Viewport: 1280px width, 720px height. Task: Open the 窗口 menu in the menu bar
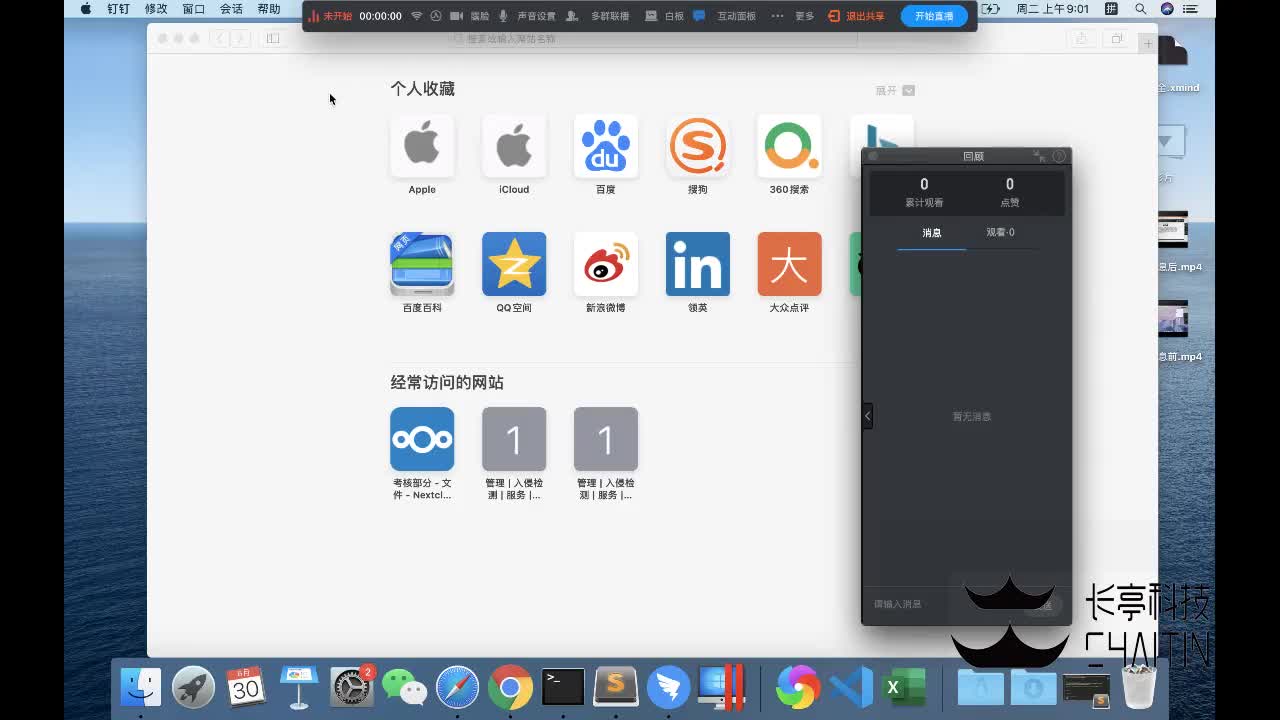click(x=194, y=8)
